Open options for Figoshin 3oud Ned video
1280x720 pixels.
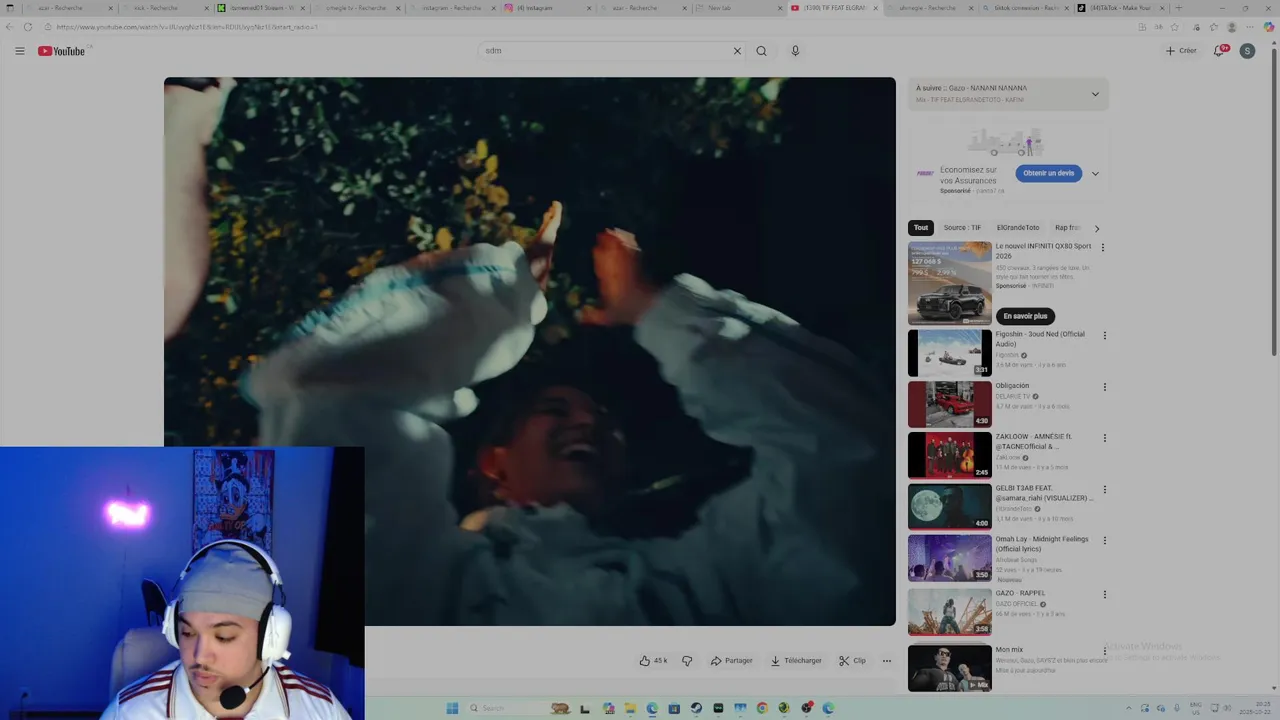(x=1105, y=335)
